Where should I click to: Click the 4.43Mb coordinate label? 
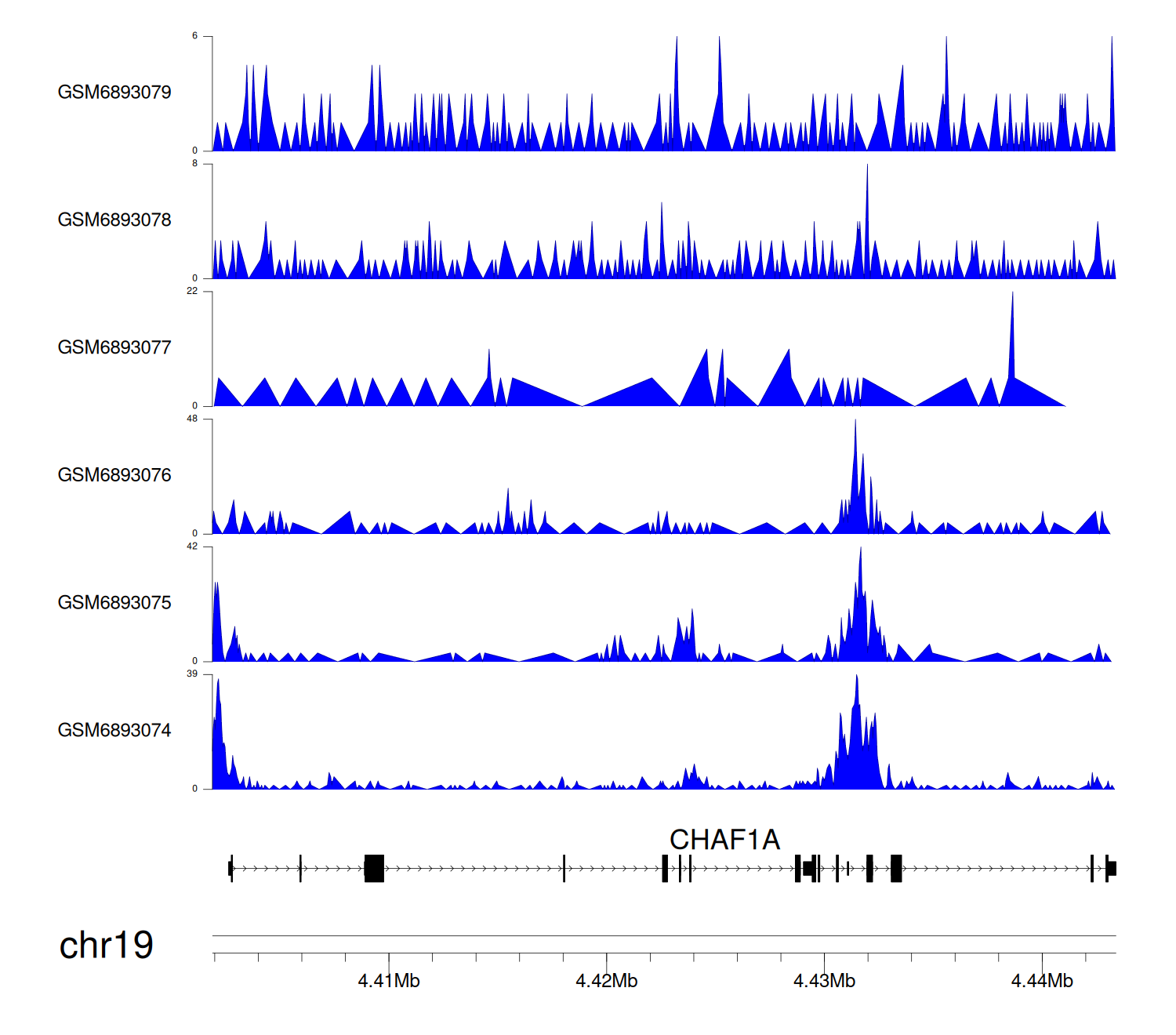pos(824,981)
